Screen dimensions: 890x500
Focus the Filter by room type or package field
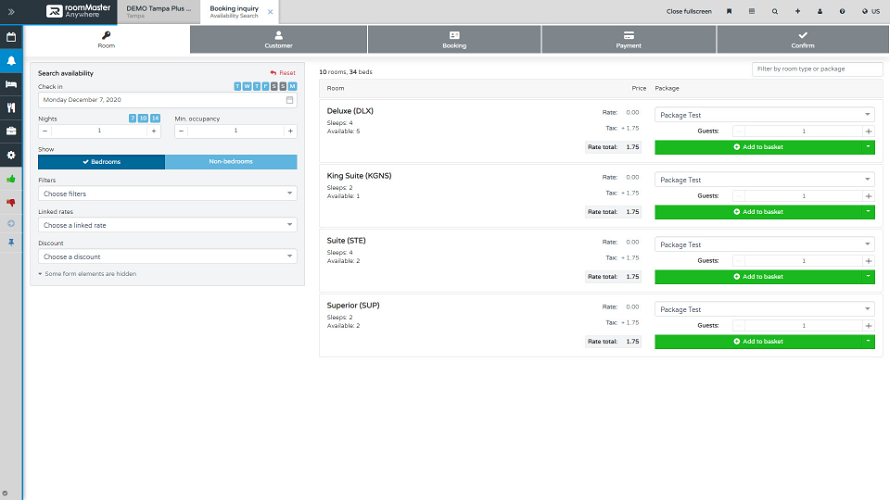coord(817,69)
